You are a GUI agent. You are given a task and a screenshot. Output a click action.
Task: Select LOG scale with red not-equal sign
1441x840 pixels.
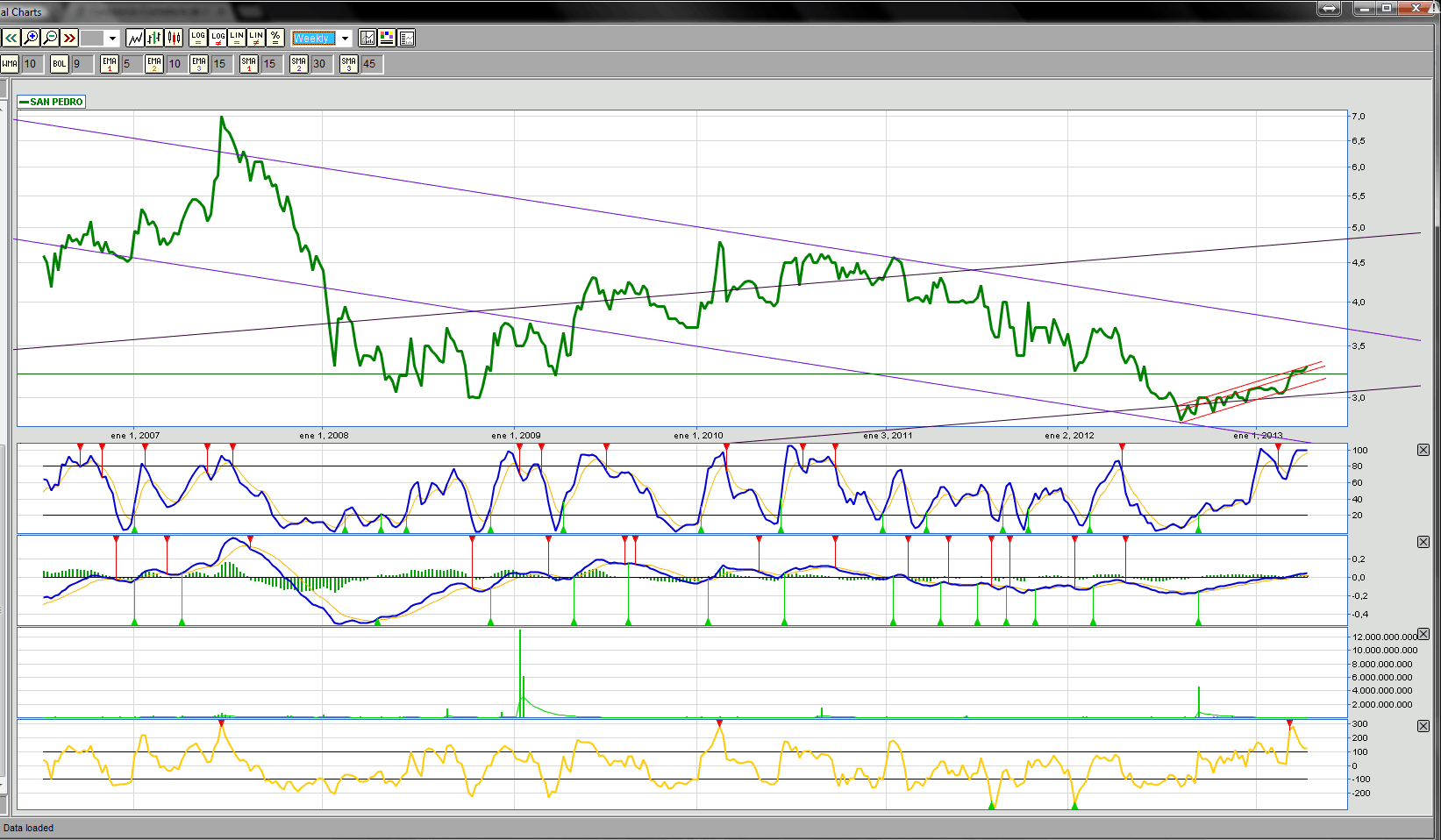tap(218, 38)
